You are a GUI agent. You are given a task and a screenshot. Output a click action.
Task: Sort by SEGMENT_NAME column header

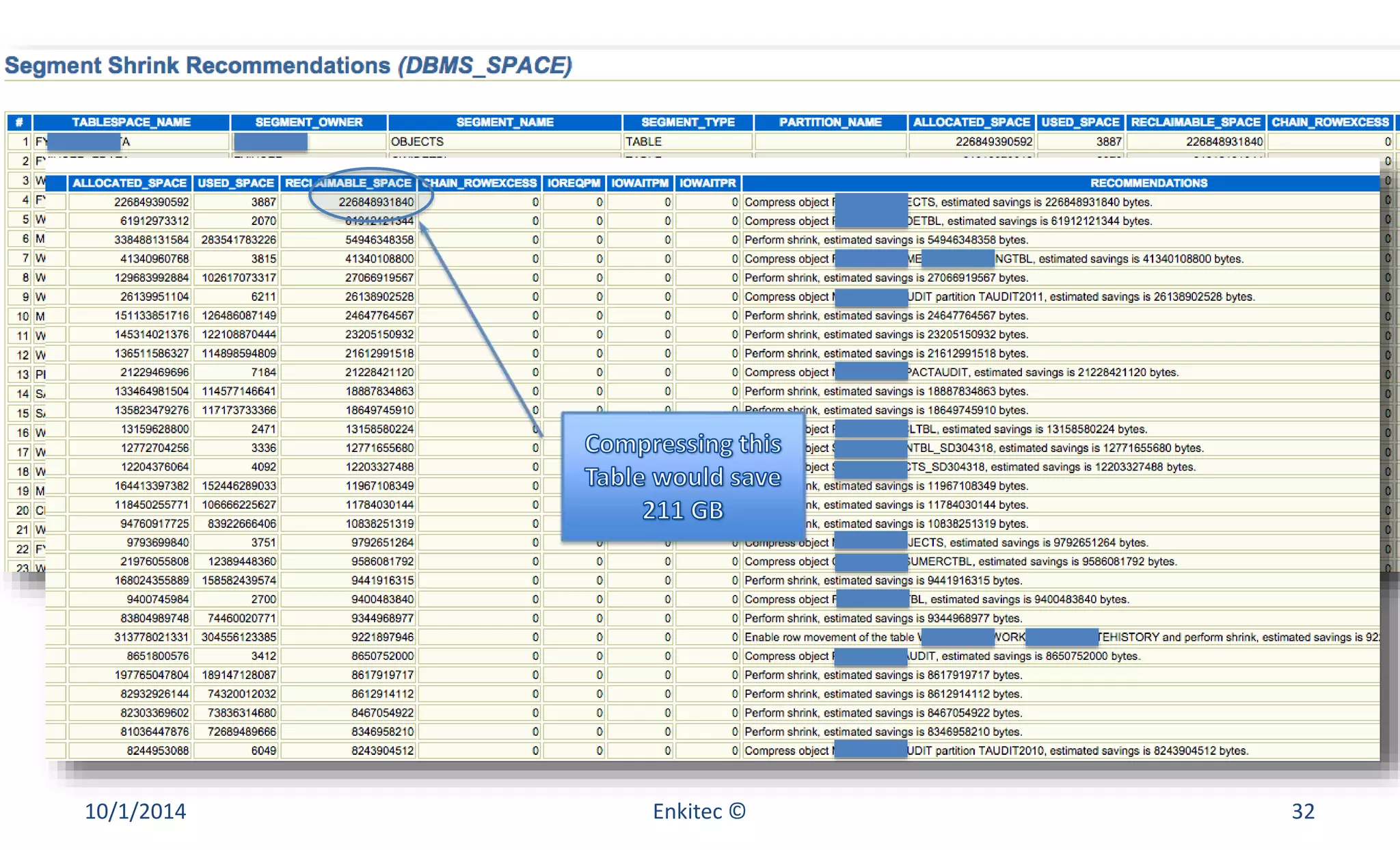click(504, 122)
